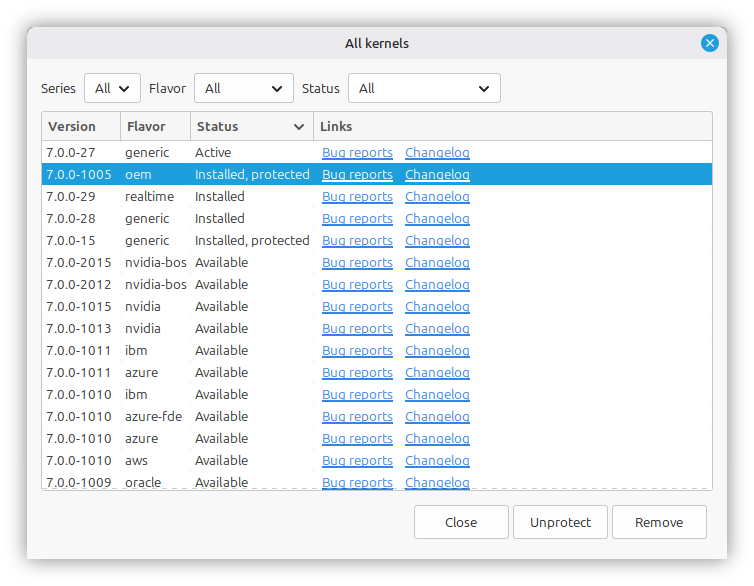Open Changelog for 7.0.0-1010 azure
Viewport: 754px width, 586px height.
[x=437, y=439]
